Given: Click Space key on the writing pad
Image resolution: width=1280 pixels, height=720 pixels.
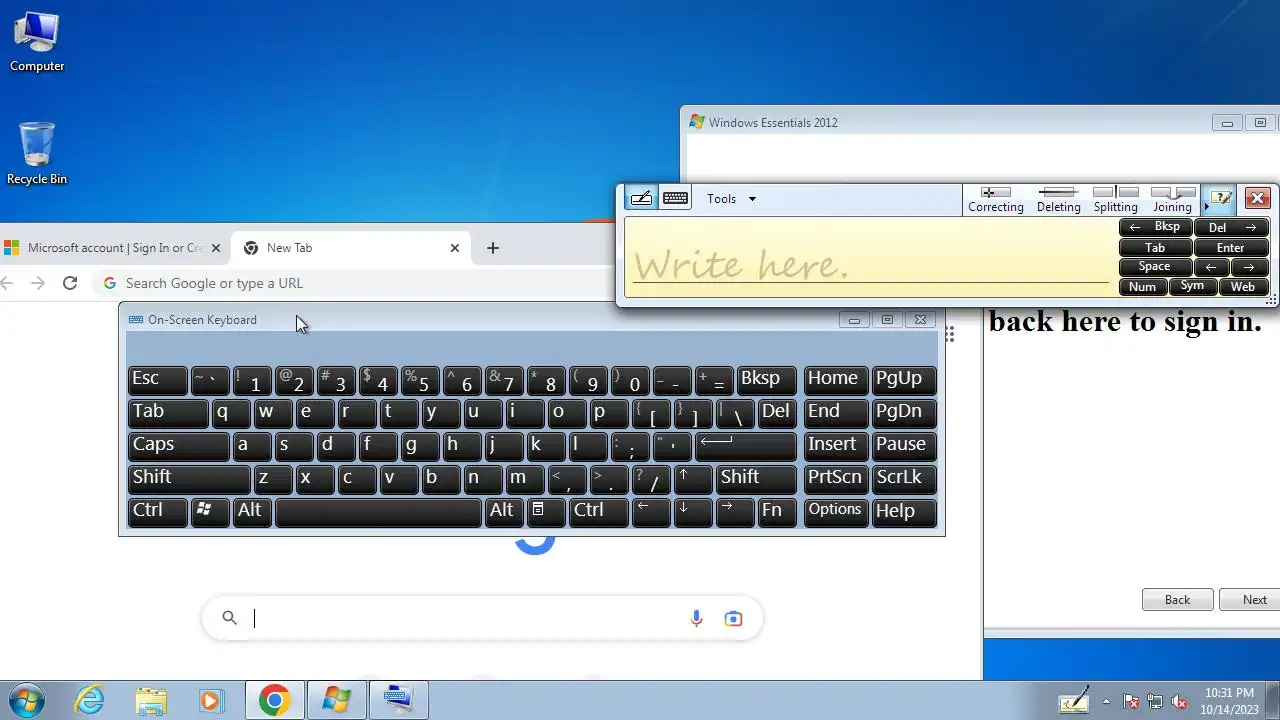Looking at the screenshot, I should click(x=1155, y=267).
